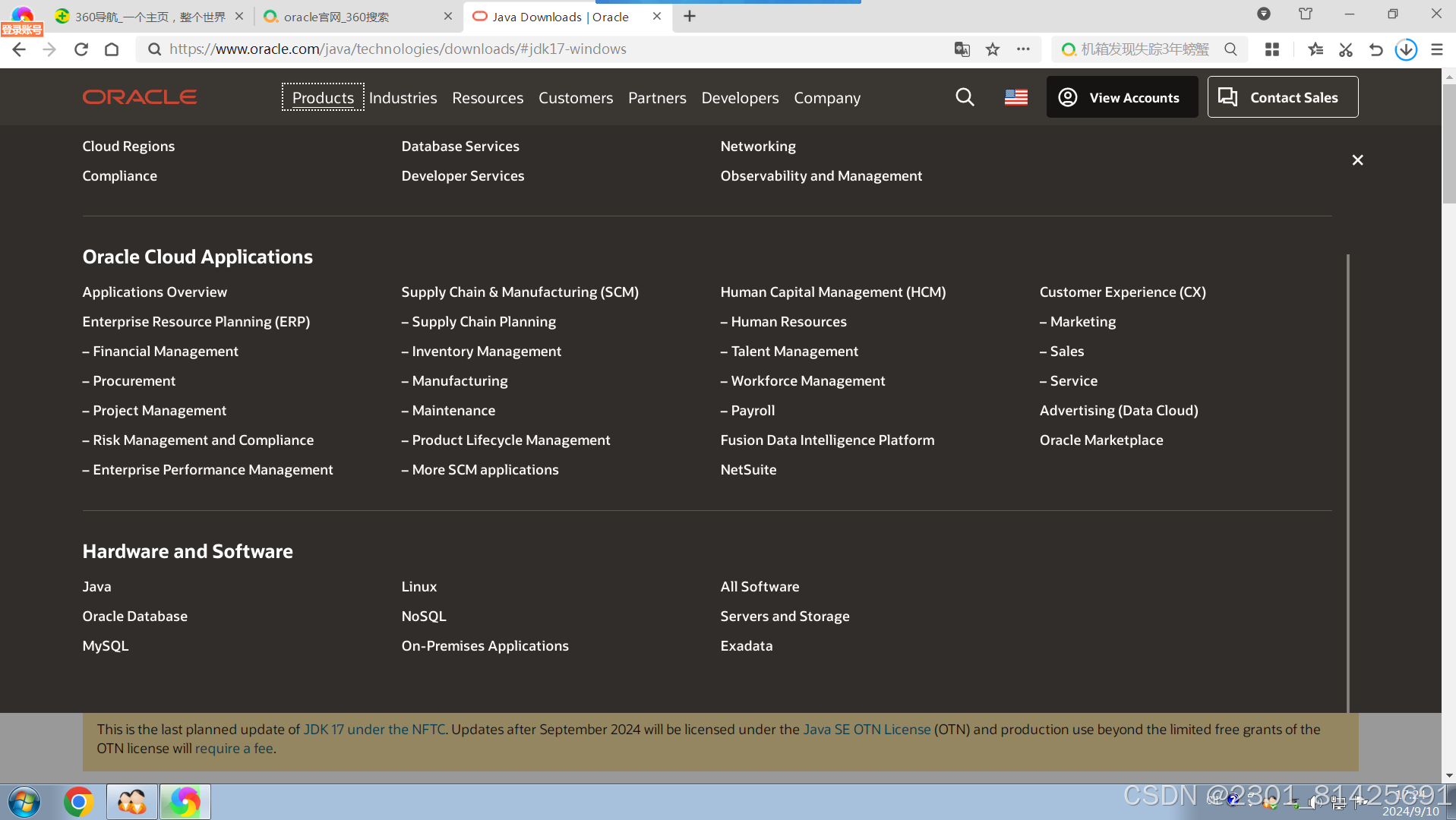Viewport: 1456px width, 820px height.
Task: Click the undo closed tab icon
Action: click(x=1375, y=49)
